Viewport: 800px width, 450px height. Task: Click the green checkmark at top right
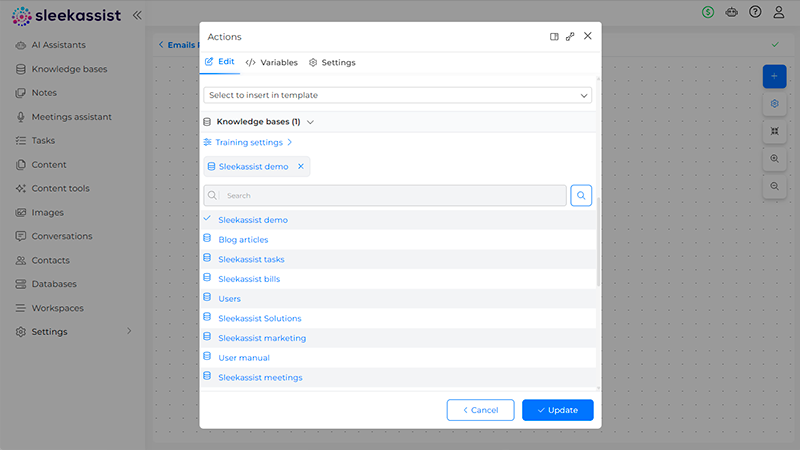coord(775,45)
